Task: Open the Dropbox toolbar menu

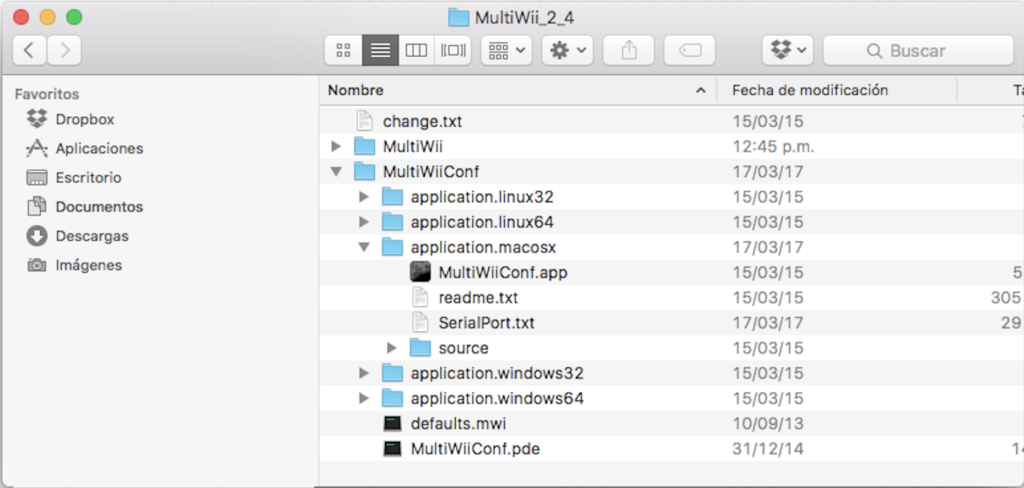Action: tap(787, 50)
